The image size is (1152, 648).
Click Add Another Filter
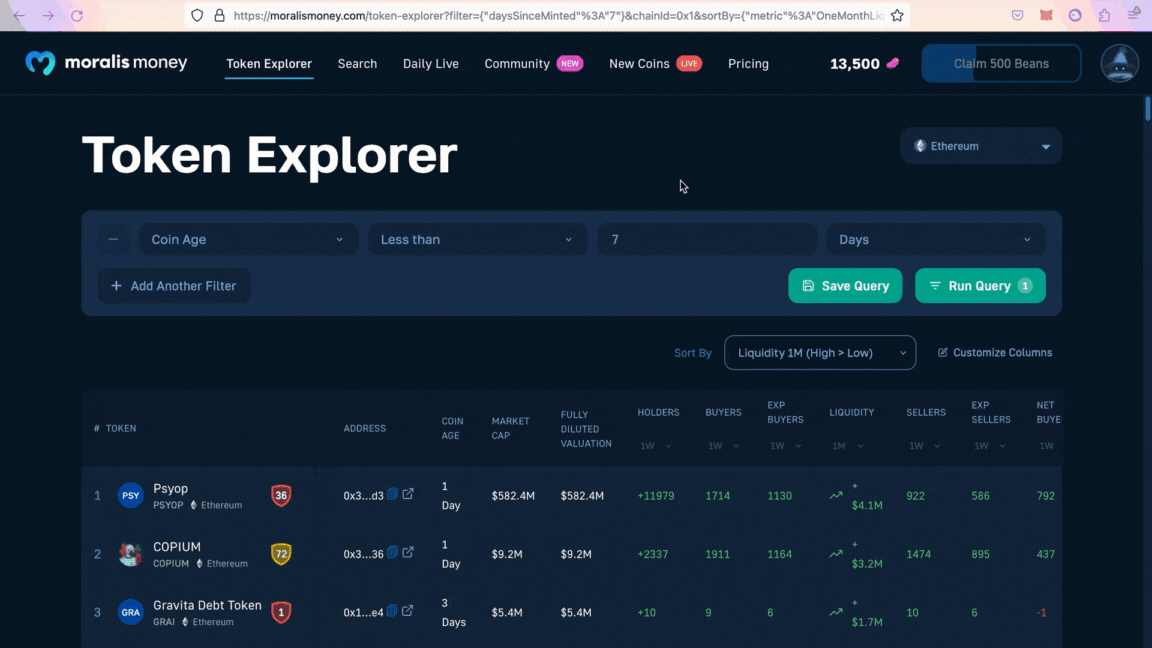coord(174,286)
